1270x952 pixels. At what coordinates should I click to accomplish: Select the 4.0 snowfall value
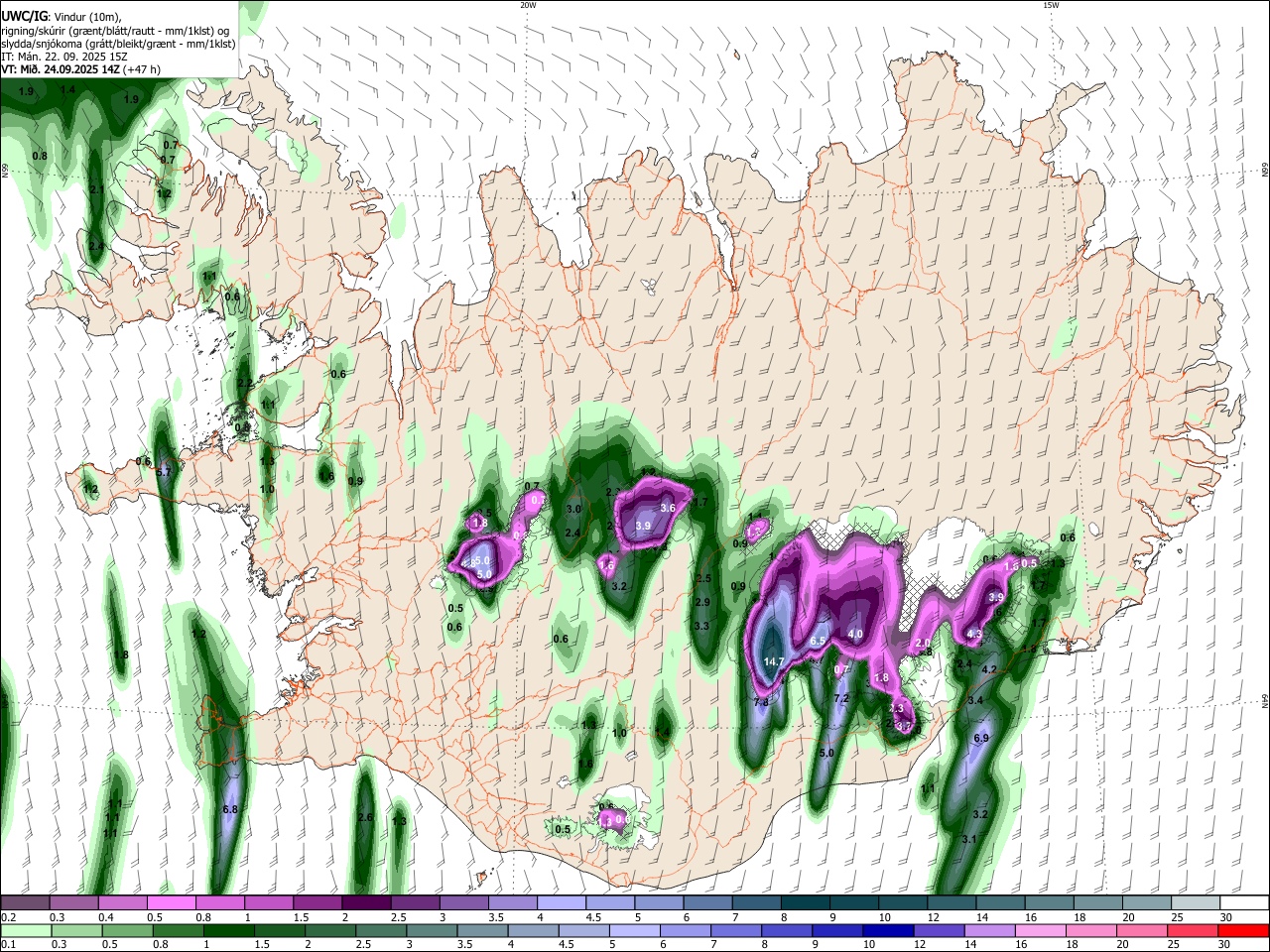(855, 635)
